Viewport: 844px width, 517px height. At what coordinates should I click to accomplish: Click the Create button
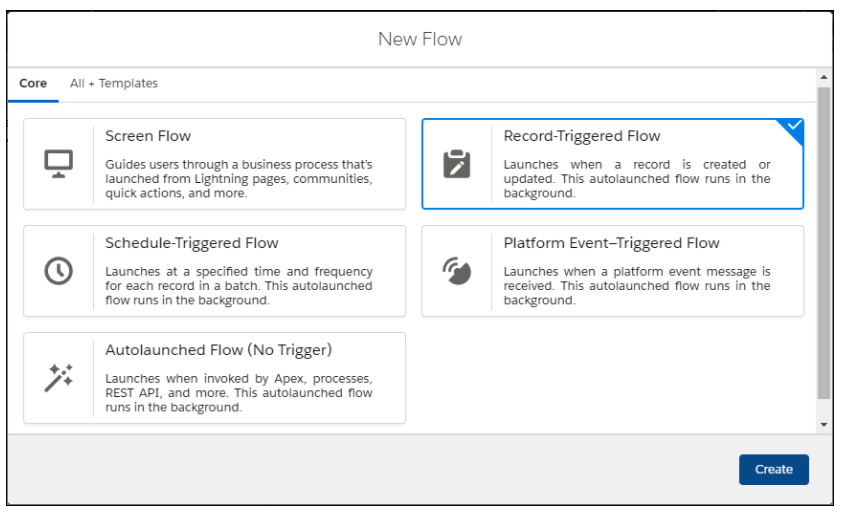tap(773, 470)
